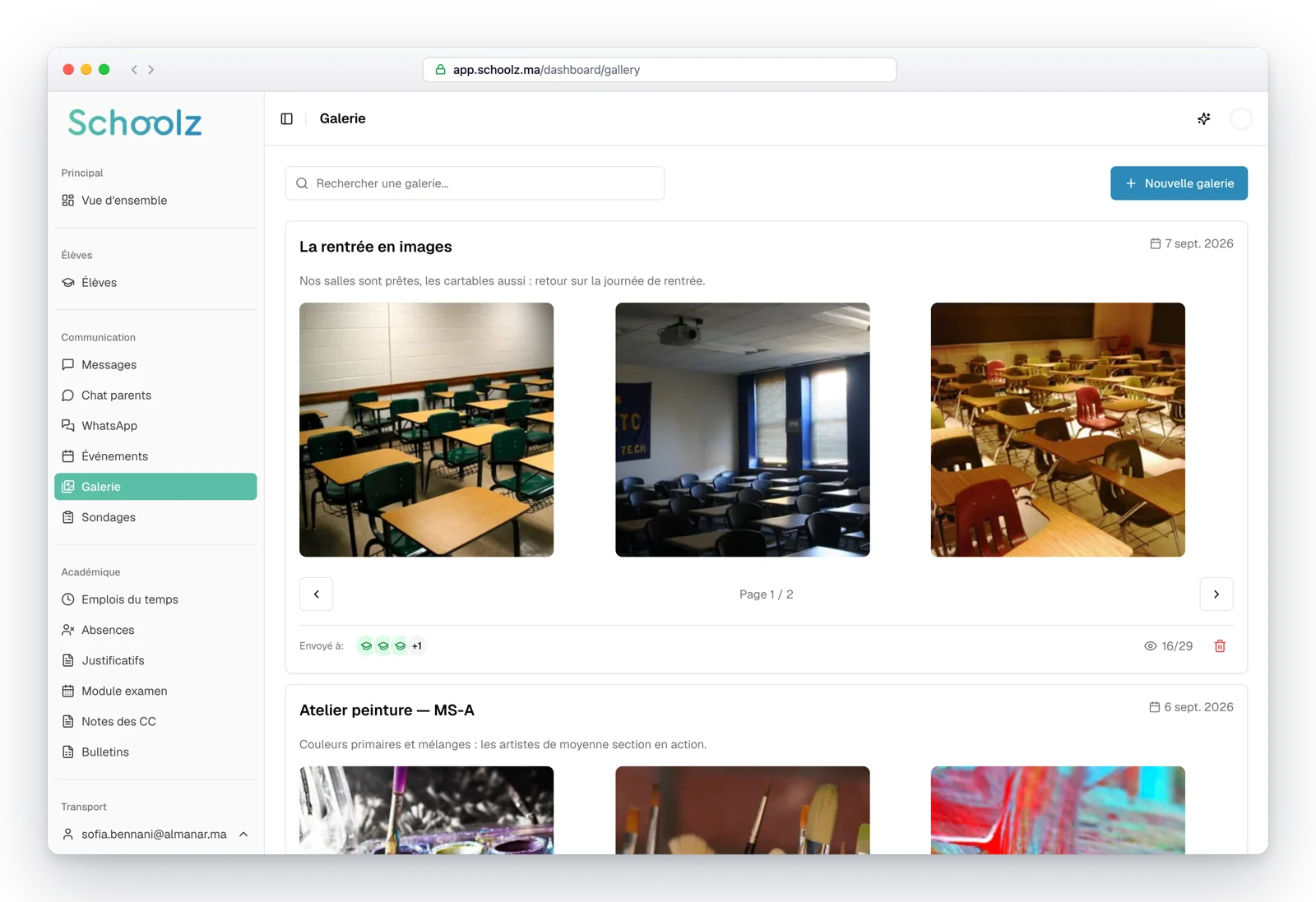Viewport: 1316px width, 902px height.
Task: Open the dark blue classroom photo
Action: [742, 430]
